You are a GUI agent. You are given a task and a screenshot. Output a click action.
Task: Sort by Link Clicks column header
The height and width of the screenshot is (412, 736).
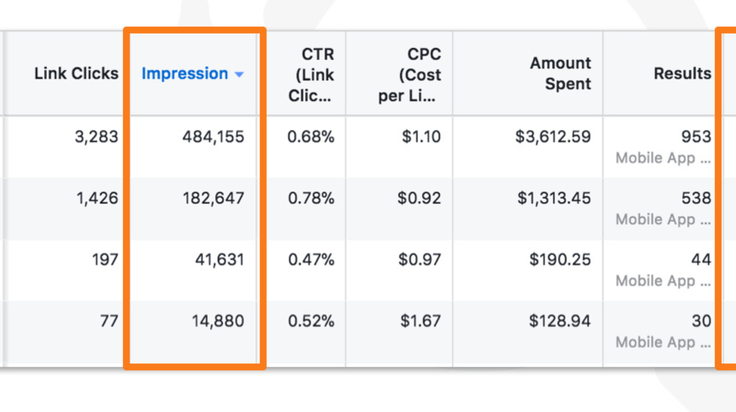point(76,74)
